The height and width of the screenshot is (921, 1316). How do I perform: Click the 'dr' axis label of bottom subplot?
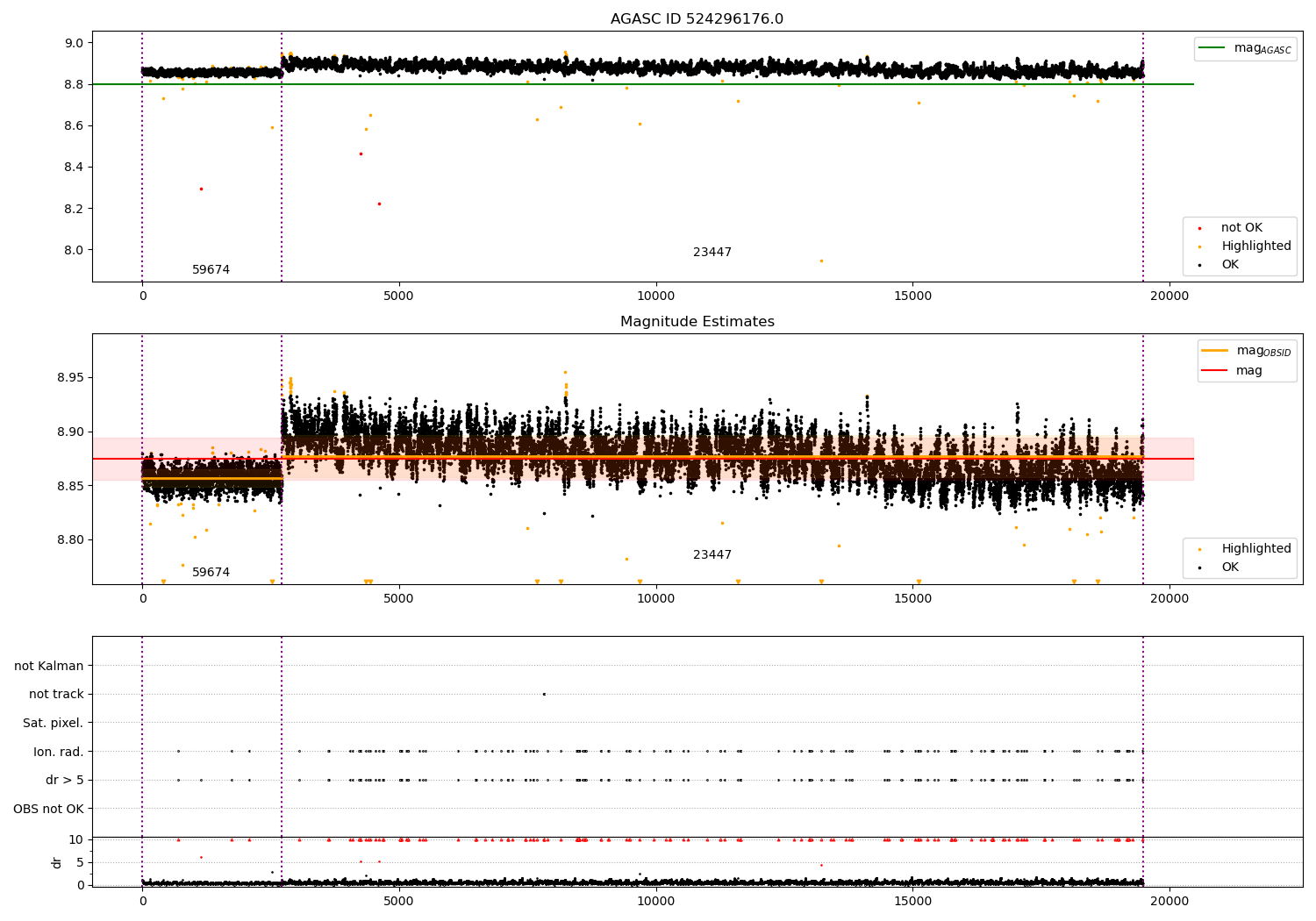click(57, 862)
